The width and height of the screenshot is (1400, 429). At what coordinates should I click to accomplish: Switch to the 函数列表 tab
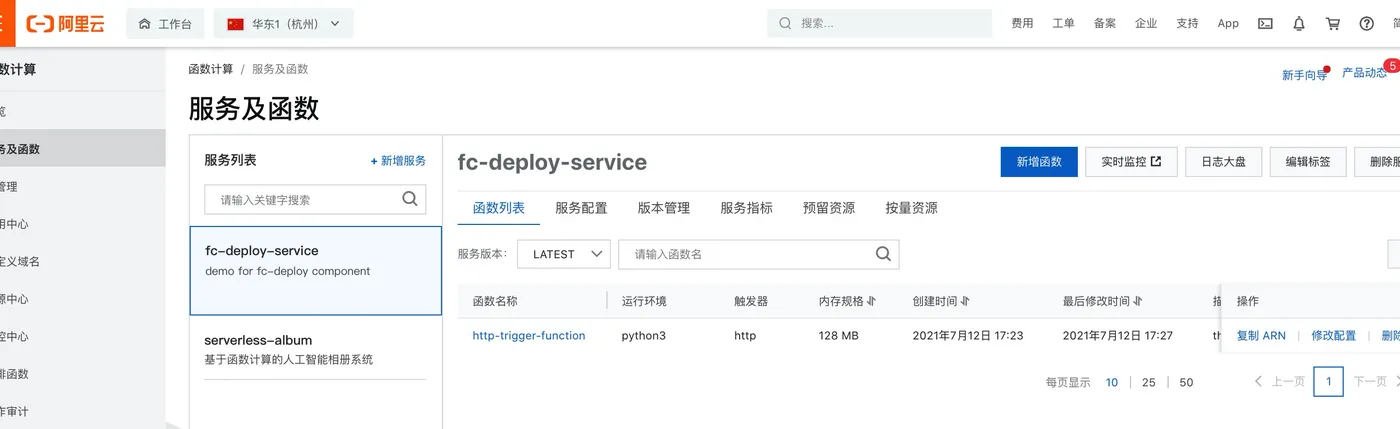pyautogui.click(x=499, y=208)
